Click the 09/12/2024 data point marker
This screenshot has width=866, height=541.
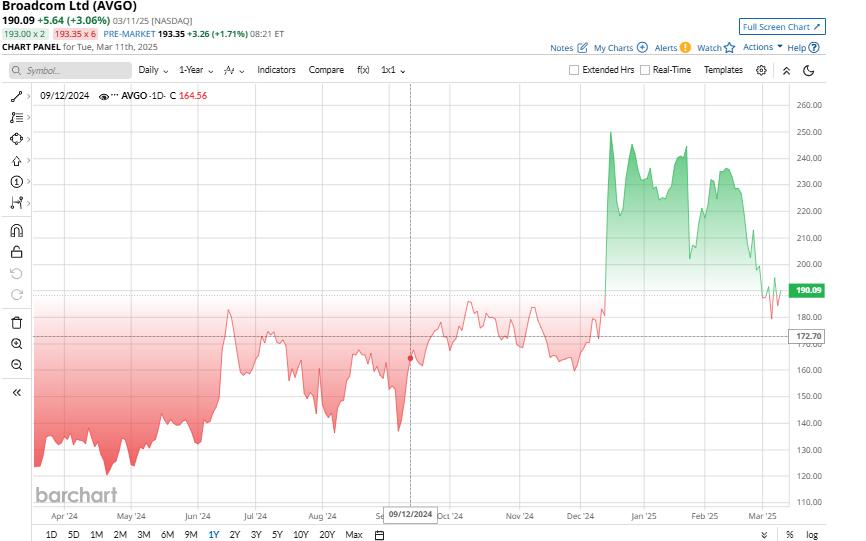(x=410, y=358)
